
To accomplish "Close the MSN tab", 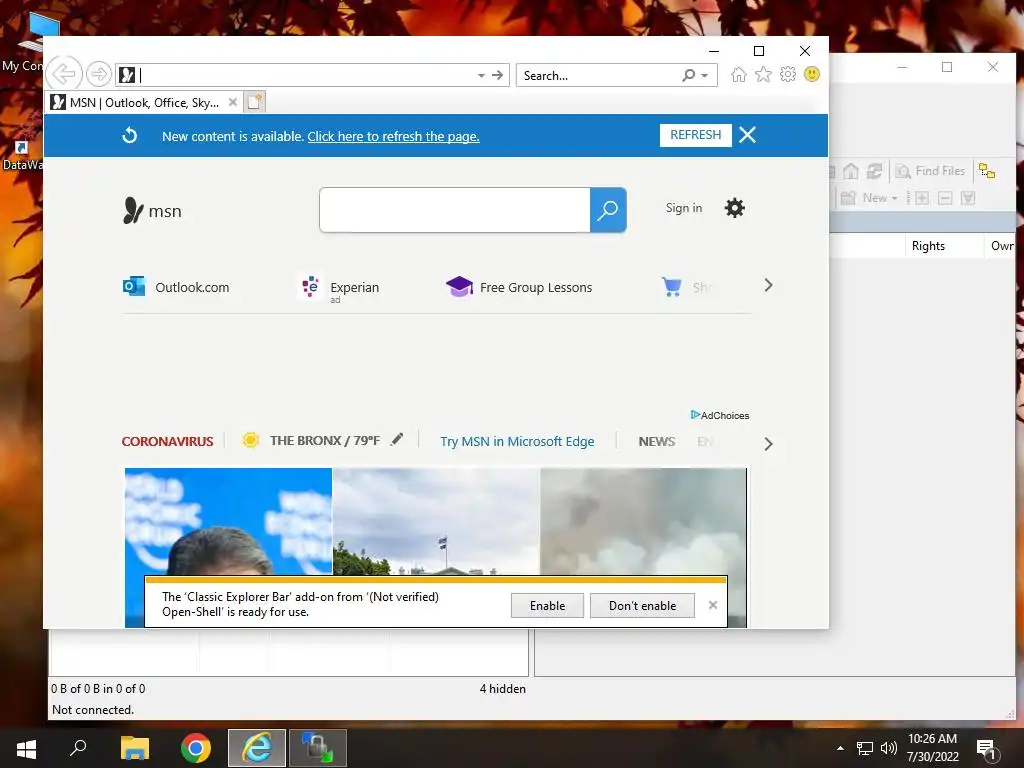I will [232, 103].
